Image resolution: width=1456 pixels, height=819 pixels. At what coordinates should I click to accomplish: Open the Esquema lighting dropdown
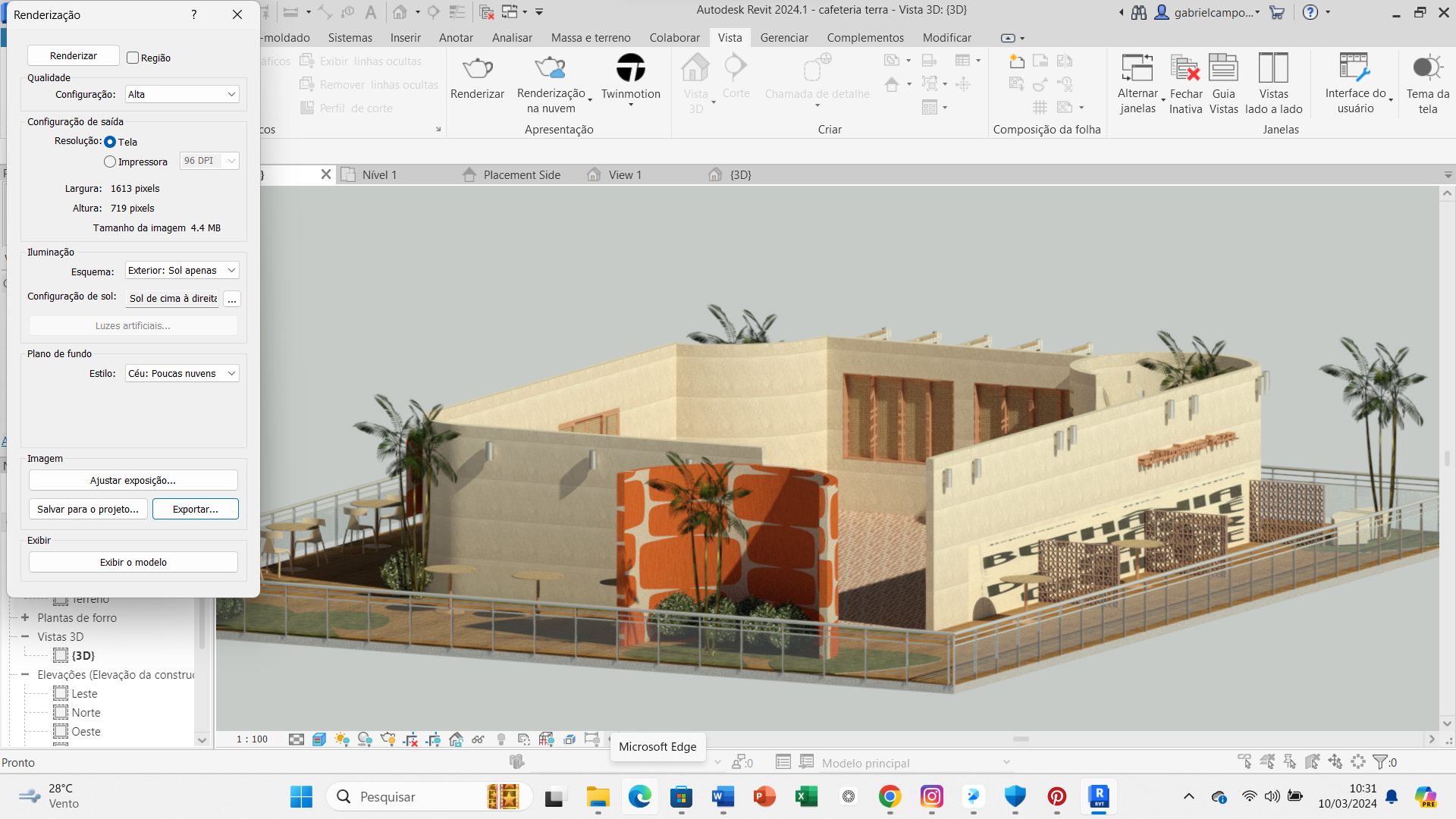pos(182,271)
